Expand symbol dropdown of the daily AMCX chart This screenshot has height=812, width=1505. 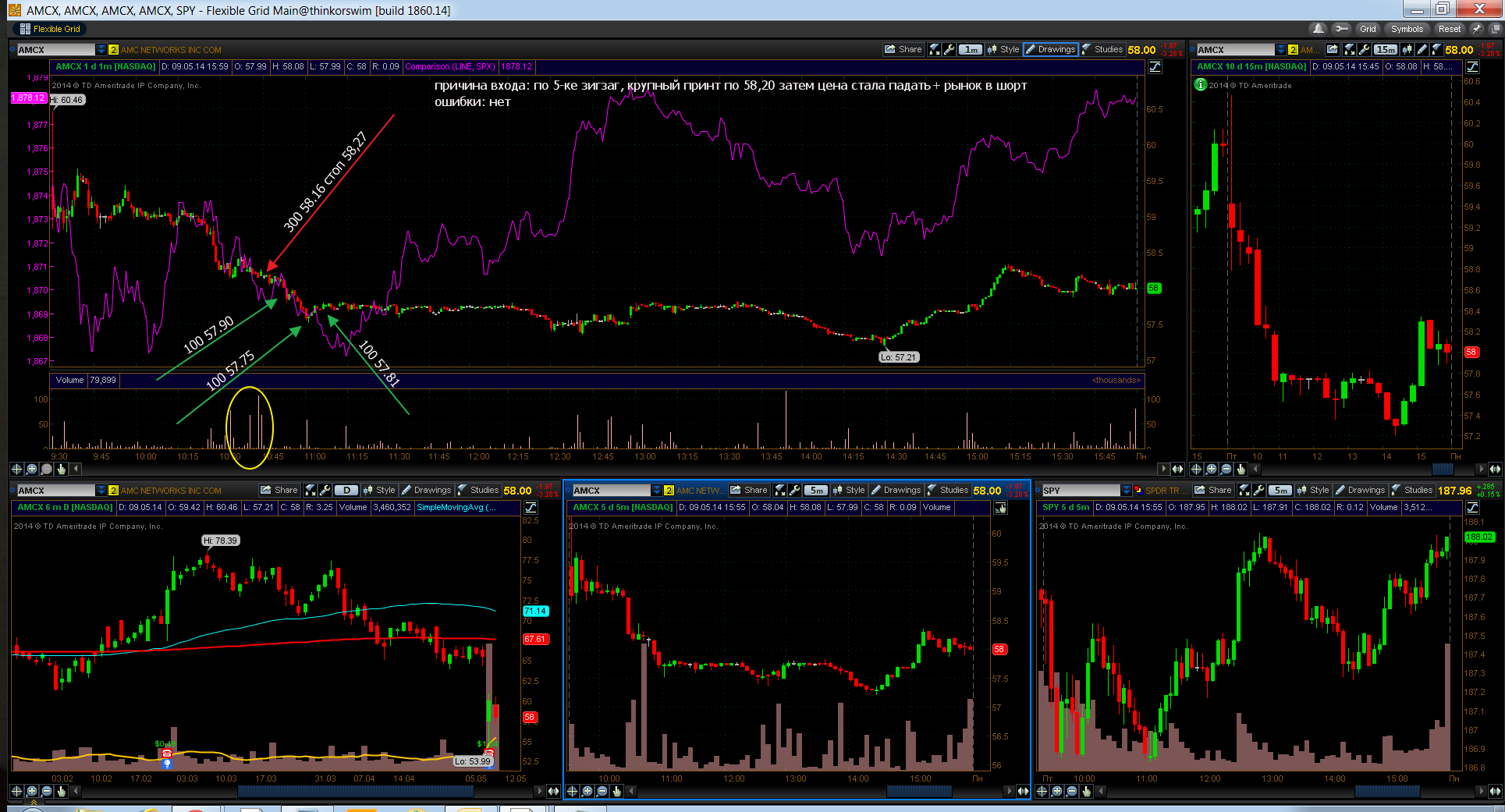tap(101, 491)
